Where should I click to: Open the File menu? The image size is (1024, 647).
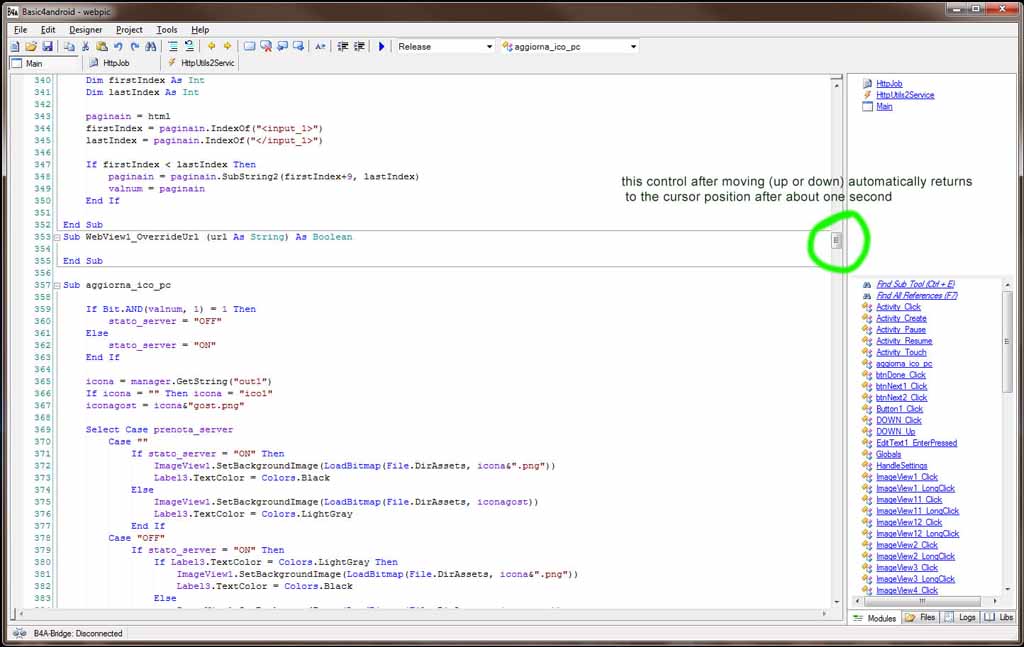(x=20, y=29)
